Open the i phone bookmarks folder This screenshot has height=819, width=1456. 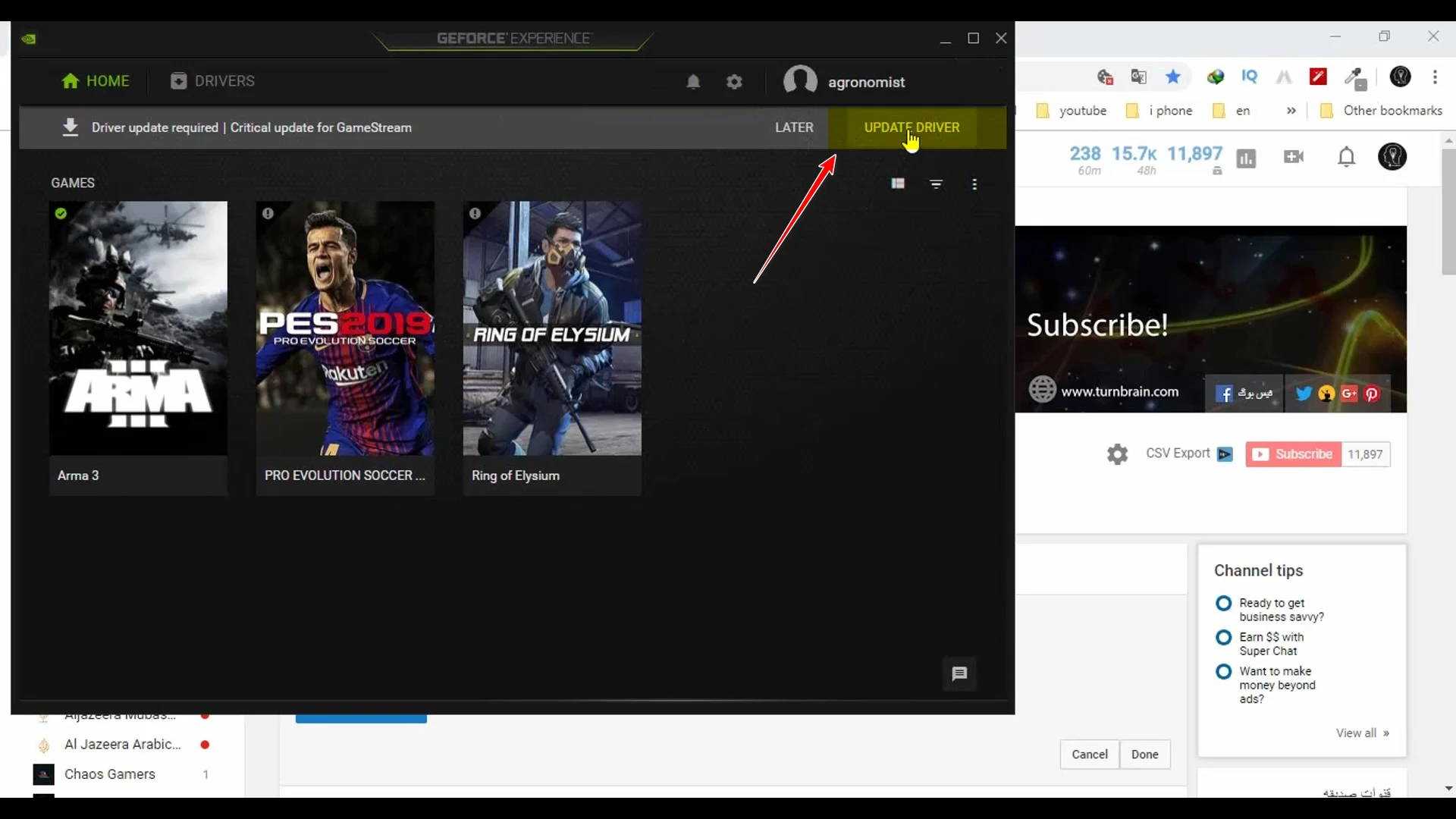coord(1159,111)
